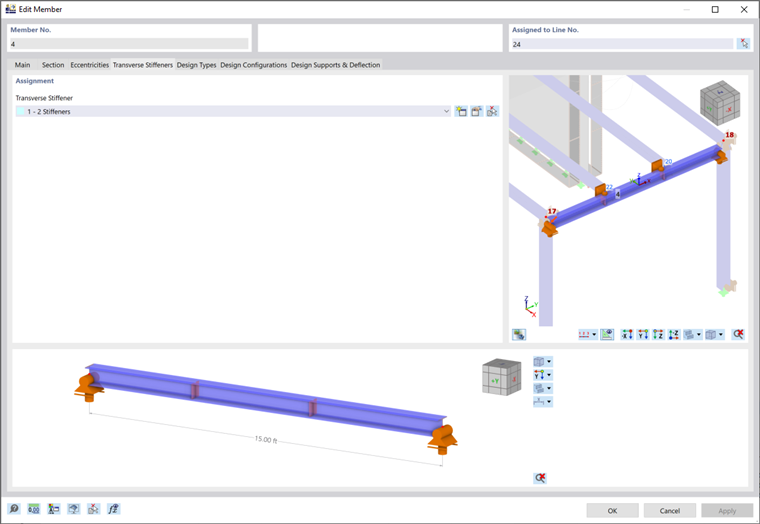Image resolution: width=760 pixels, height=524 pixels.
Task: Click the navigation cube in 3D view
Action: point(720,103)
